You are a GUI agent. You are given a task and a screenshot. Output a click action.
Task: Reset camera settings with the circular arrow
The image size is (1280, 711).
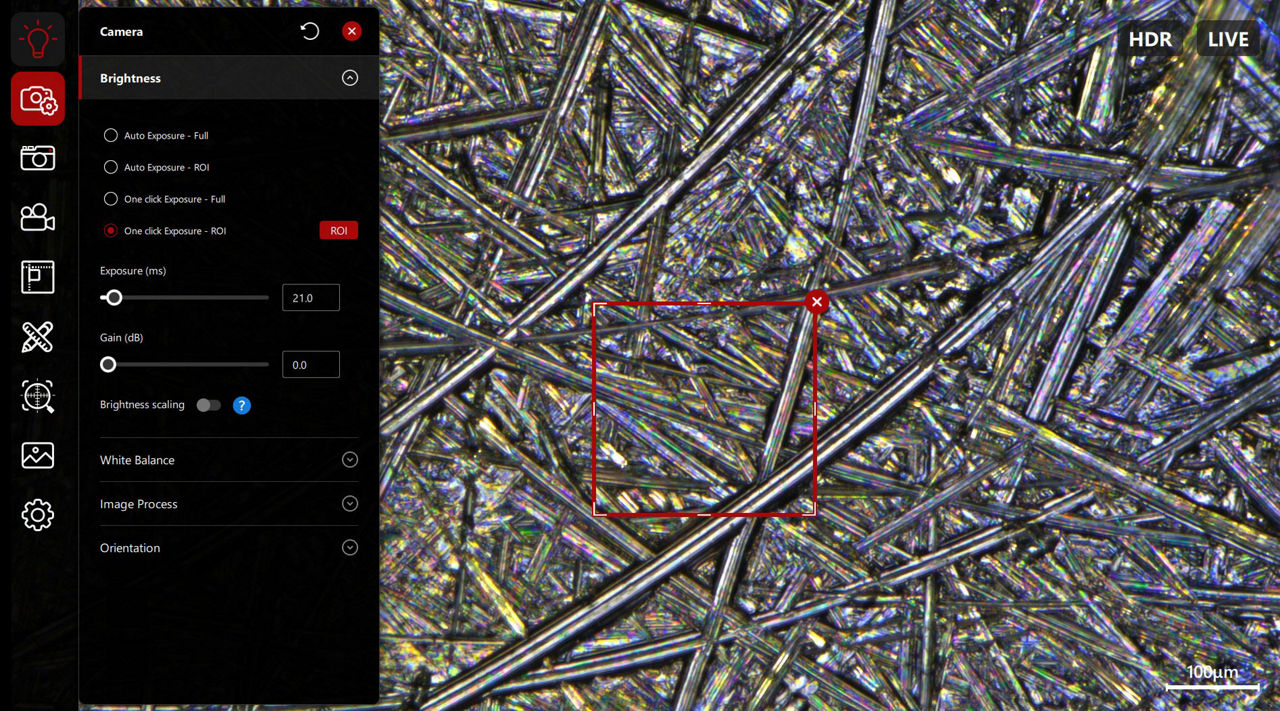pyautogui.click(x=310, y=31)
